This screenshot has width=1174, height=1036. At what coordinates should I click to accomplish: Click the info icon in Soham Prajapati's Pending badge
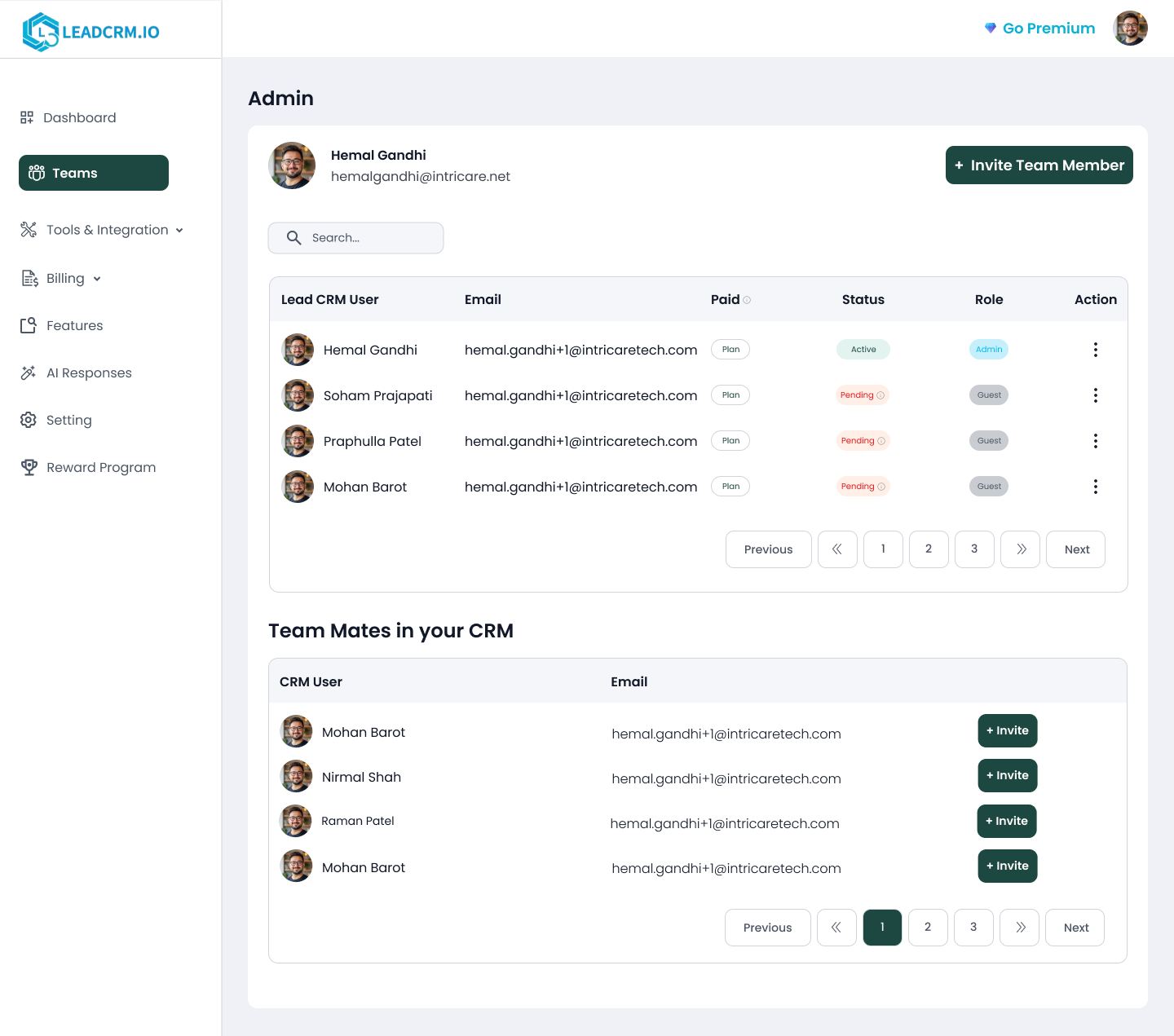880,395
